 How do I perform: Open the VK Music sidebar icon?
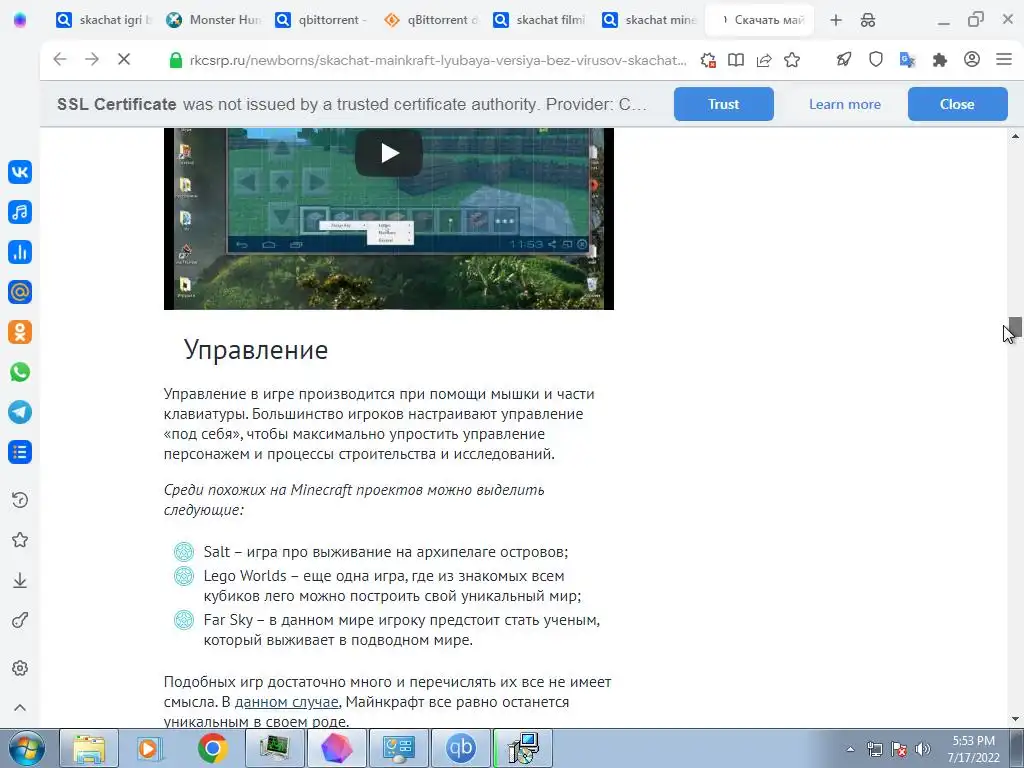click(x=20, y=212)
